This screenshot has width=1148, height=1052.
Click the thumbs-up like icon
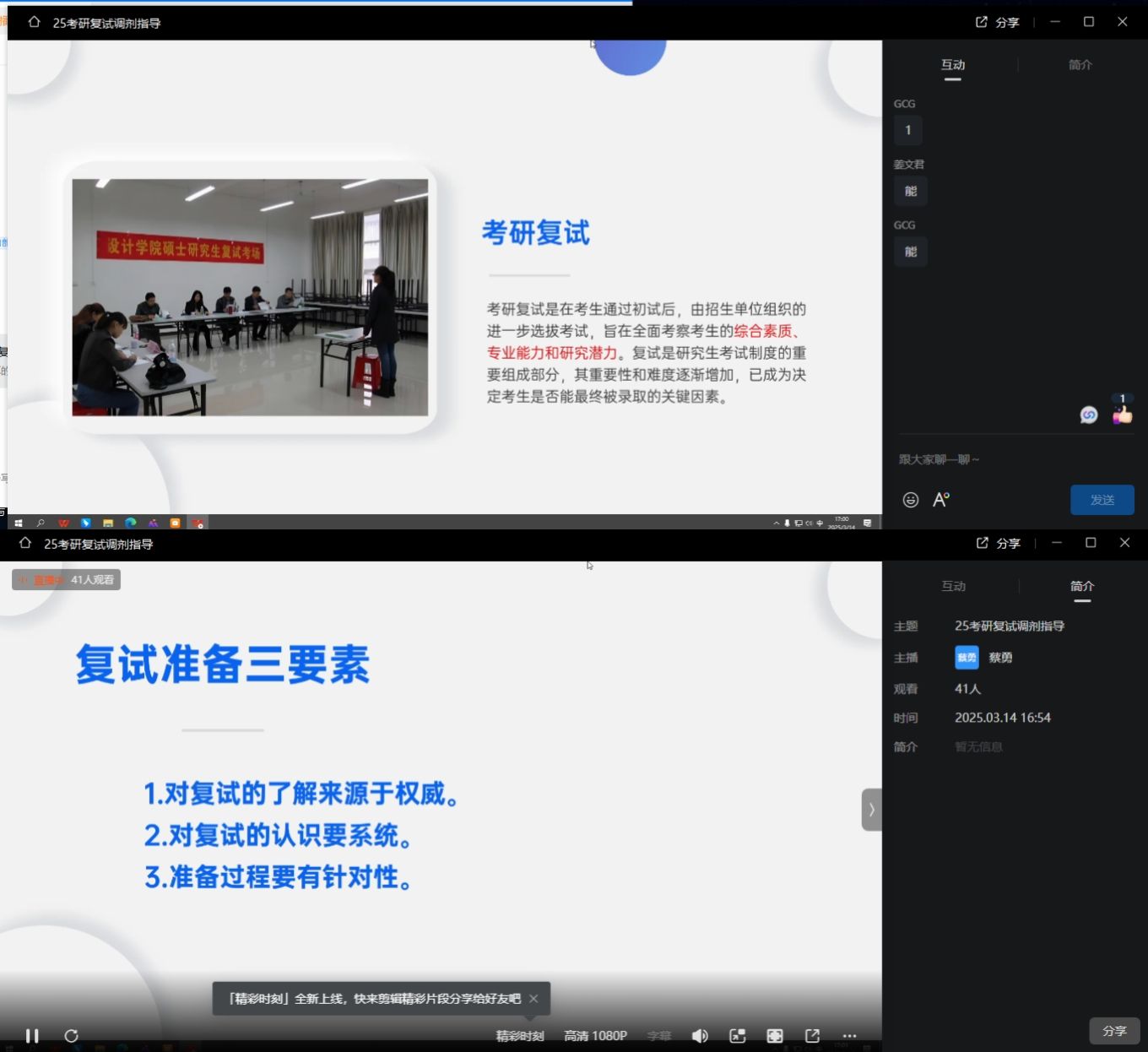pos(1122,415)
